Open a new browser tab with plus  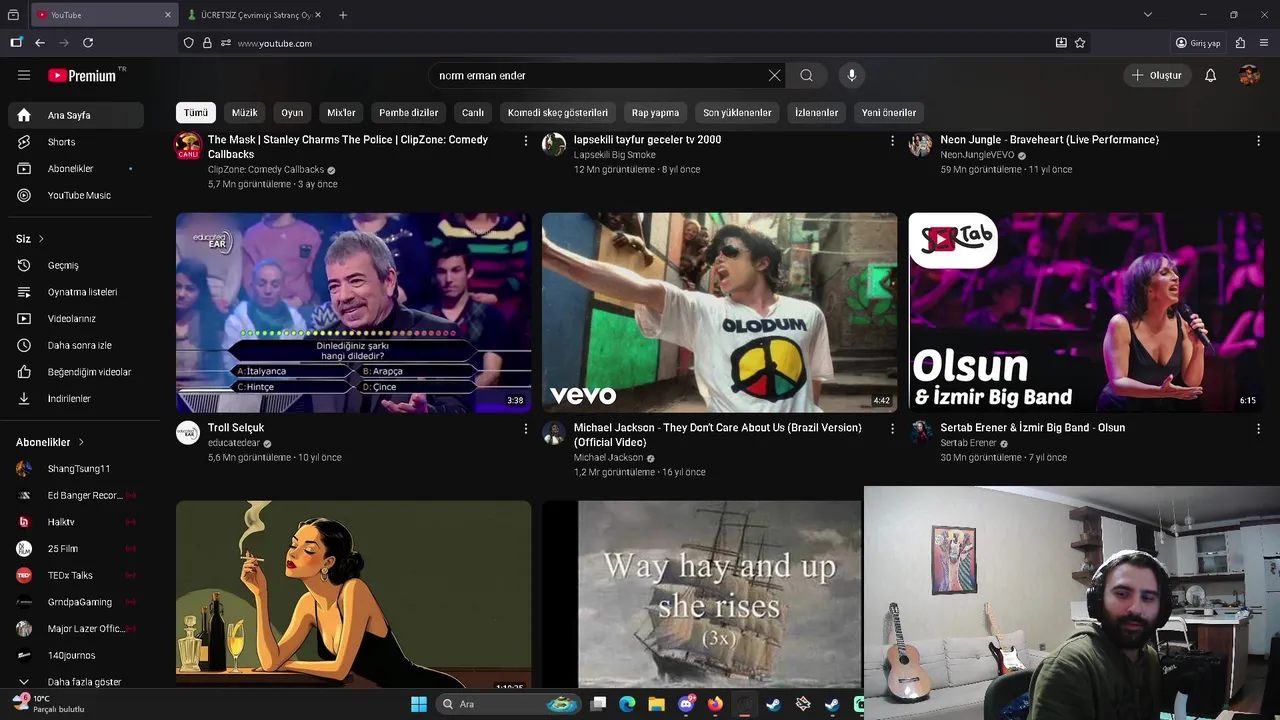pyautogui.click(x=343, y=15)
